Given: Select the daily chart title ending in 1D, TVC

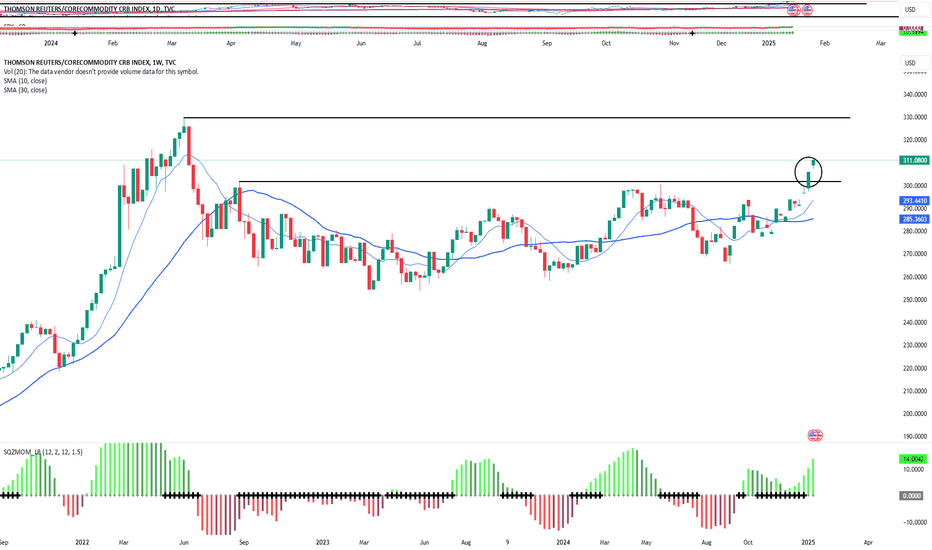Looking at the screenshot, I should pos(90,10).
